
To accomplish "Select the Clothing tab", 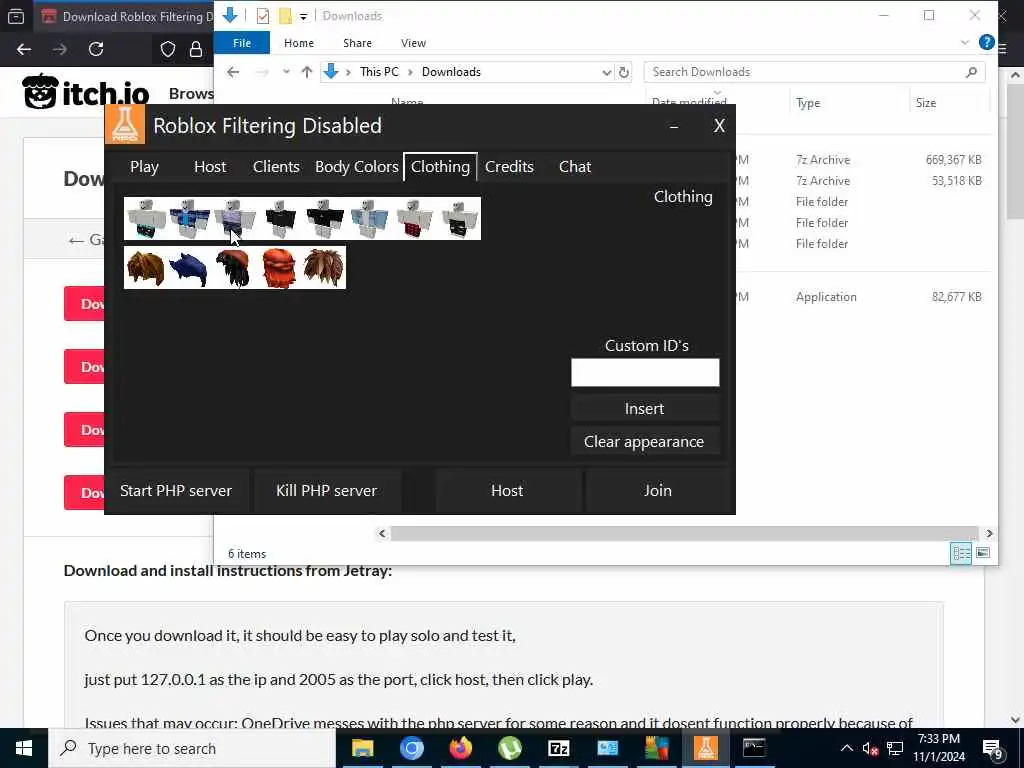I will click(x=440, y=167).
